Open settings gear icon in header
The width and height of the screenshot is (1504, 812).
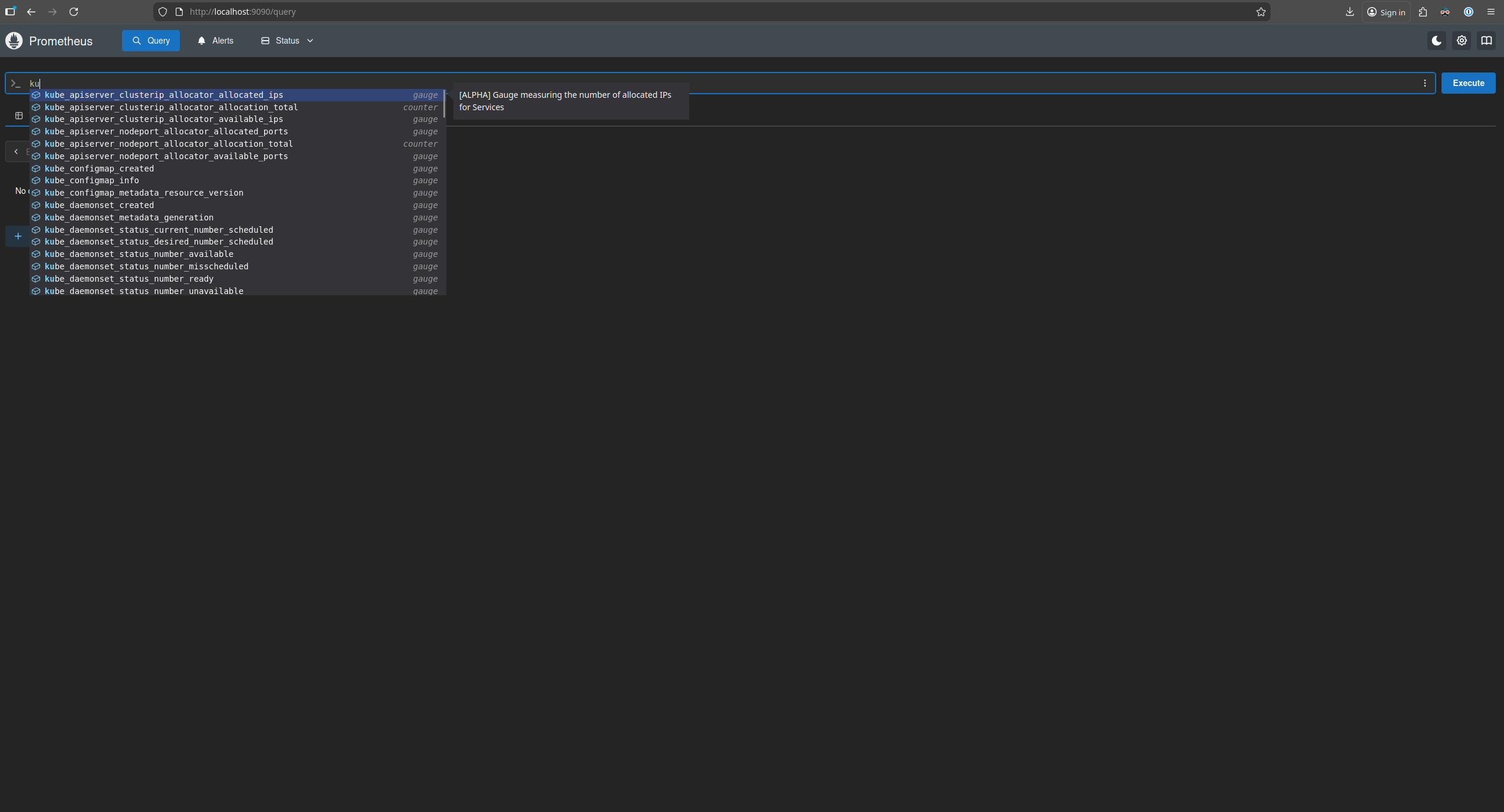[1462, 41]
